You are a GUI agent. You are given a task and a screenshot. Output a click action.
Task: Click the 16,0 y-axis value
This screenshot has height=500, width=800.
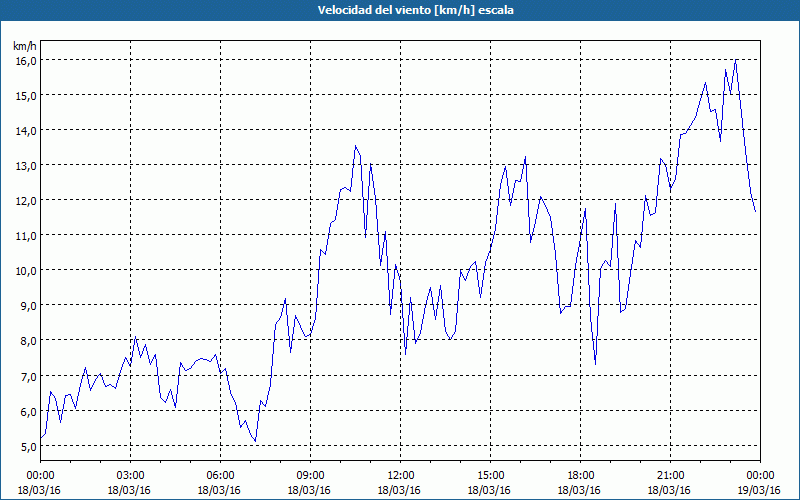coord(26,61)
